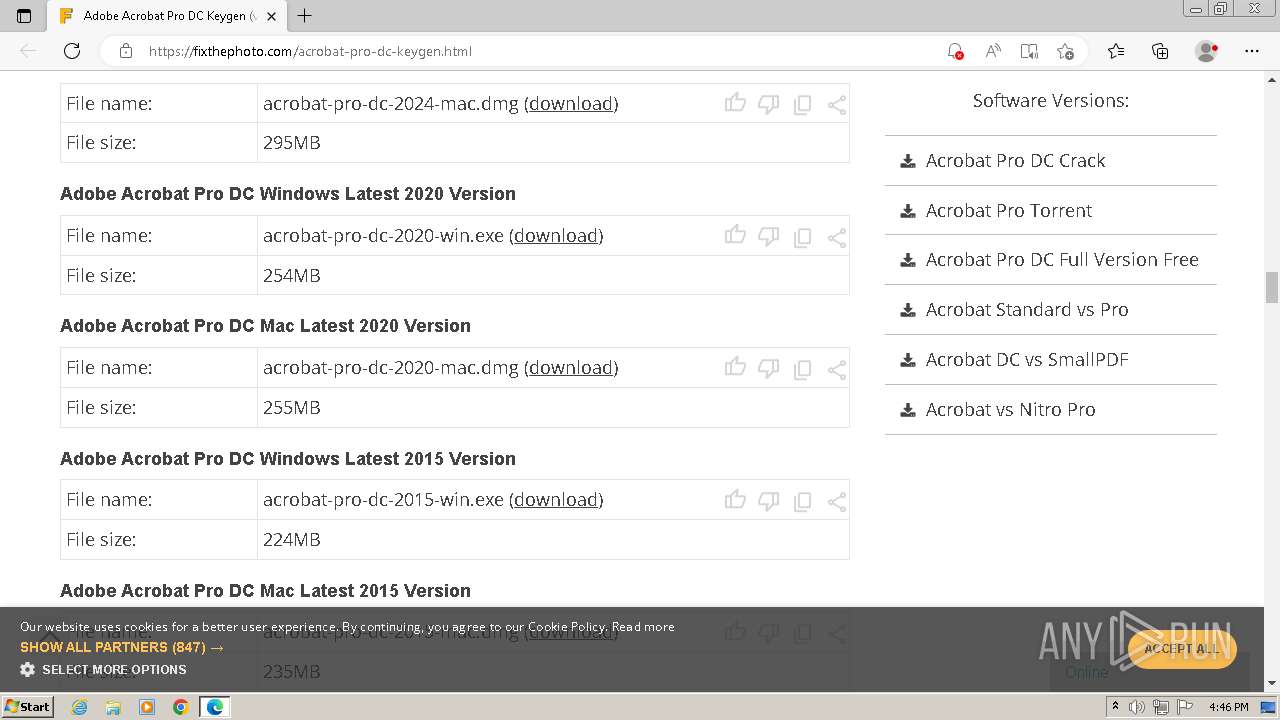Like the acrobat-pro-dc-2020-mac.dmg file

pos(735,366)
